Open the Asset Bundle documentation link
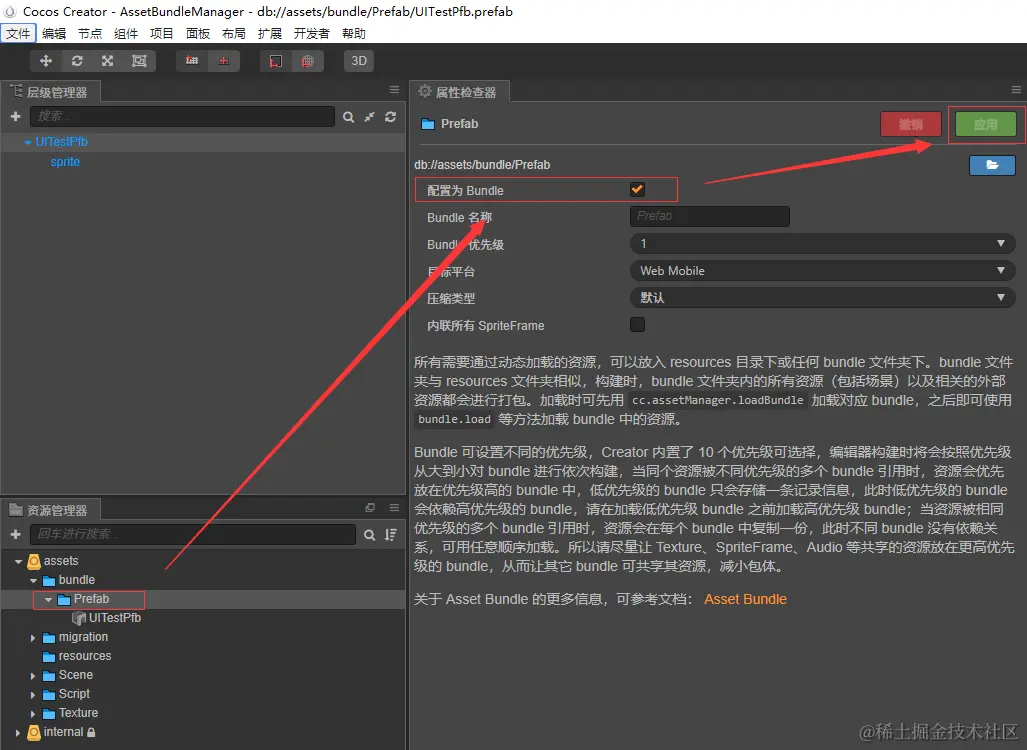The image size is (1027, 750). click(x=745, y=599)
